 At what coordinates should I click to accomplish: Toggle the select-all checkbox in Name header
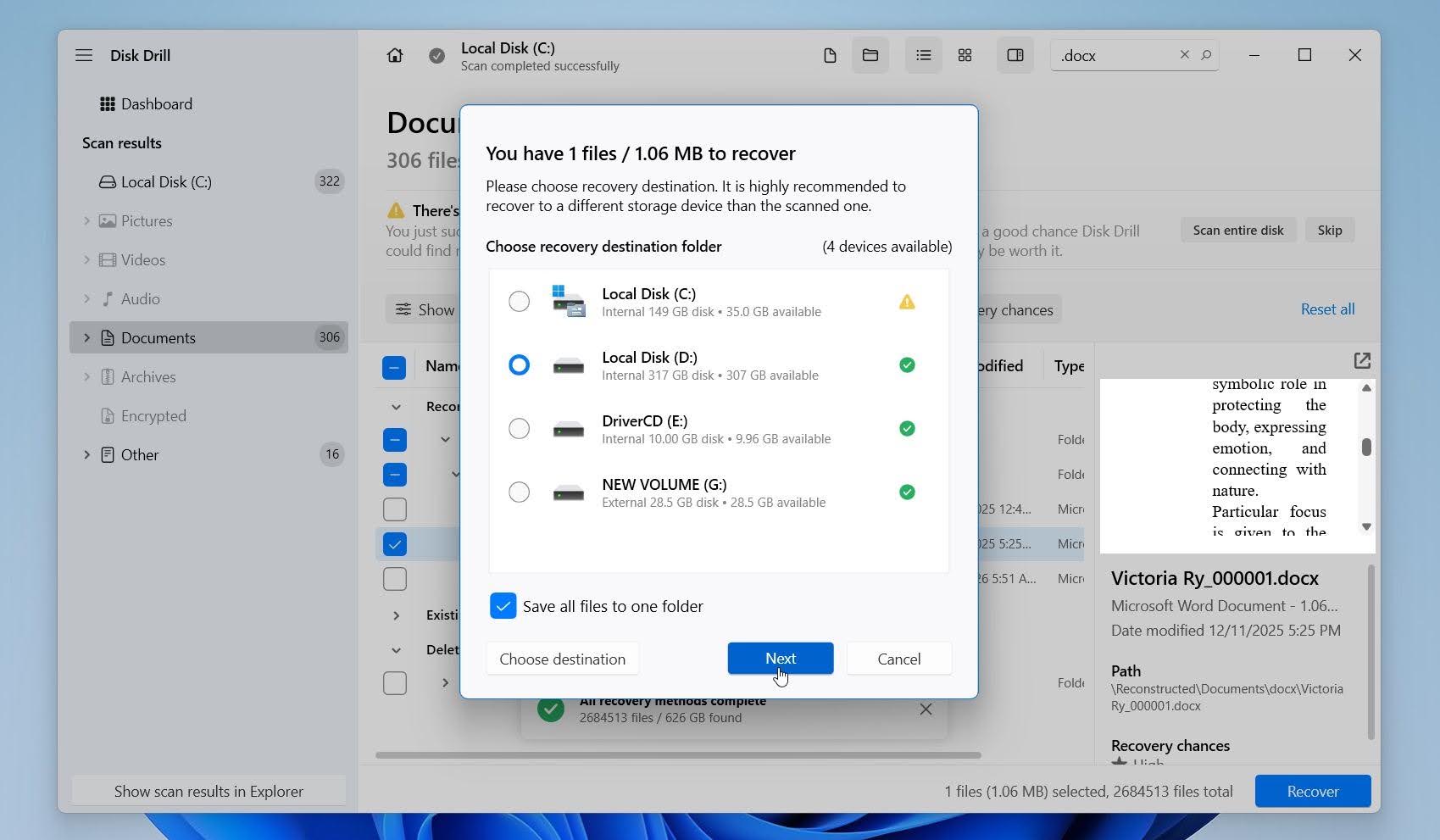click(x=394, y=367)
